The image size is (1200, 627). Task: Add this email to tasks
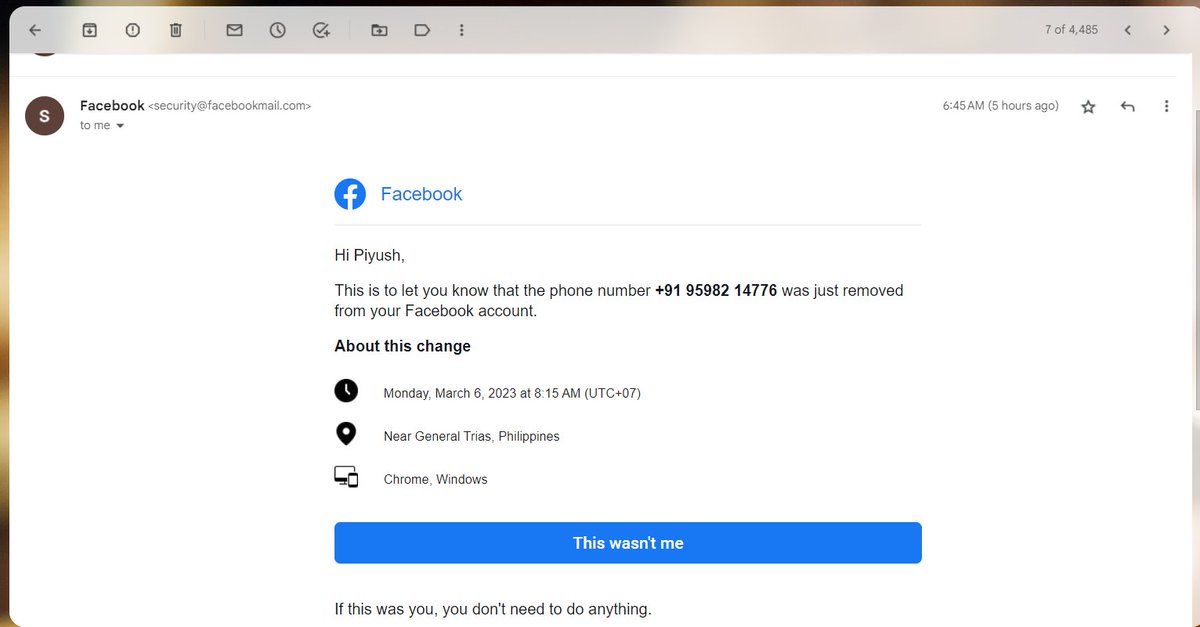click(321, 30)
